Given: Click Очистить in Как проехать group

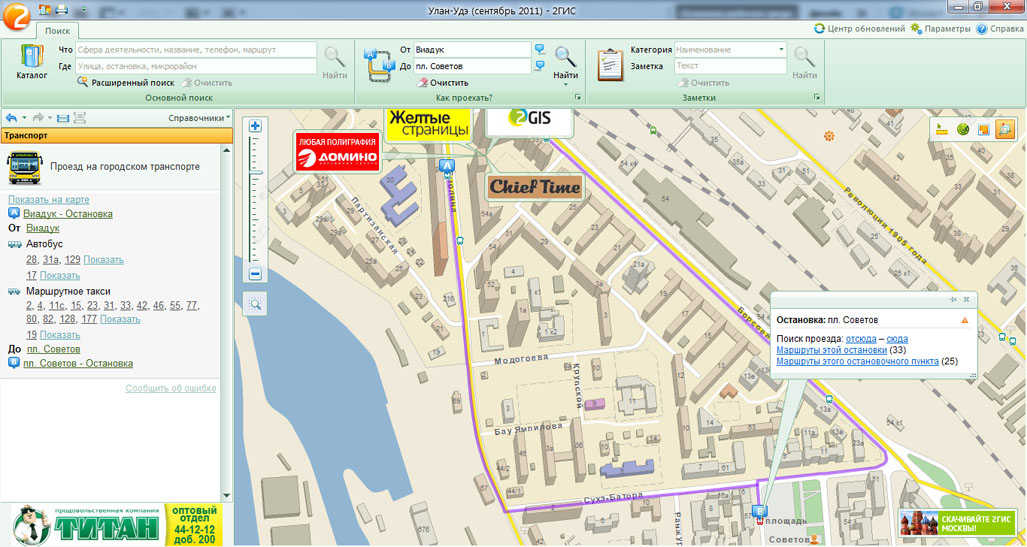Looking at the screenshot, I should pyautogui.click(x=443, y=83).
